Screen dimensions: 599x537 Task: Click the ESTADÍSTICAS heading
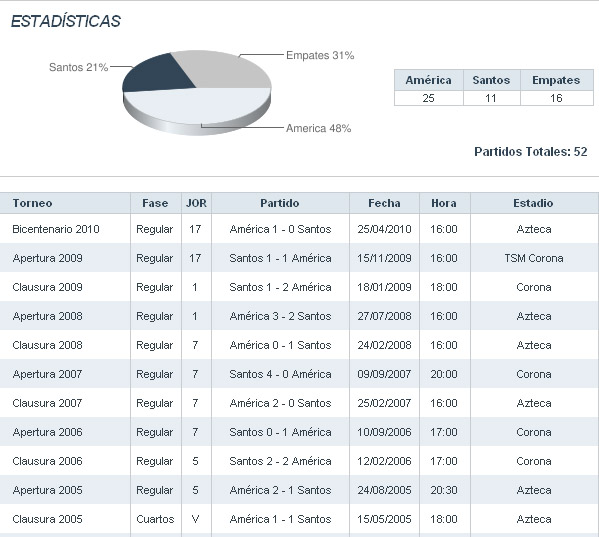[x=66, y=21]
